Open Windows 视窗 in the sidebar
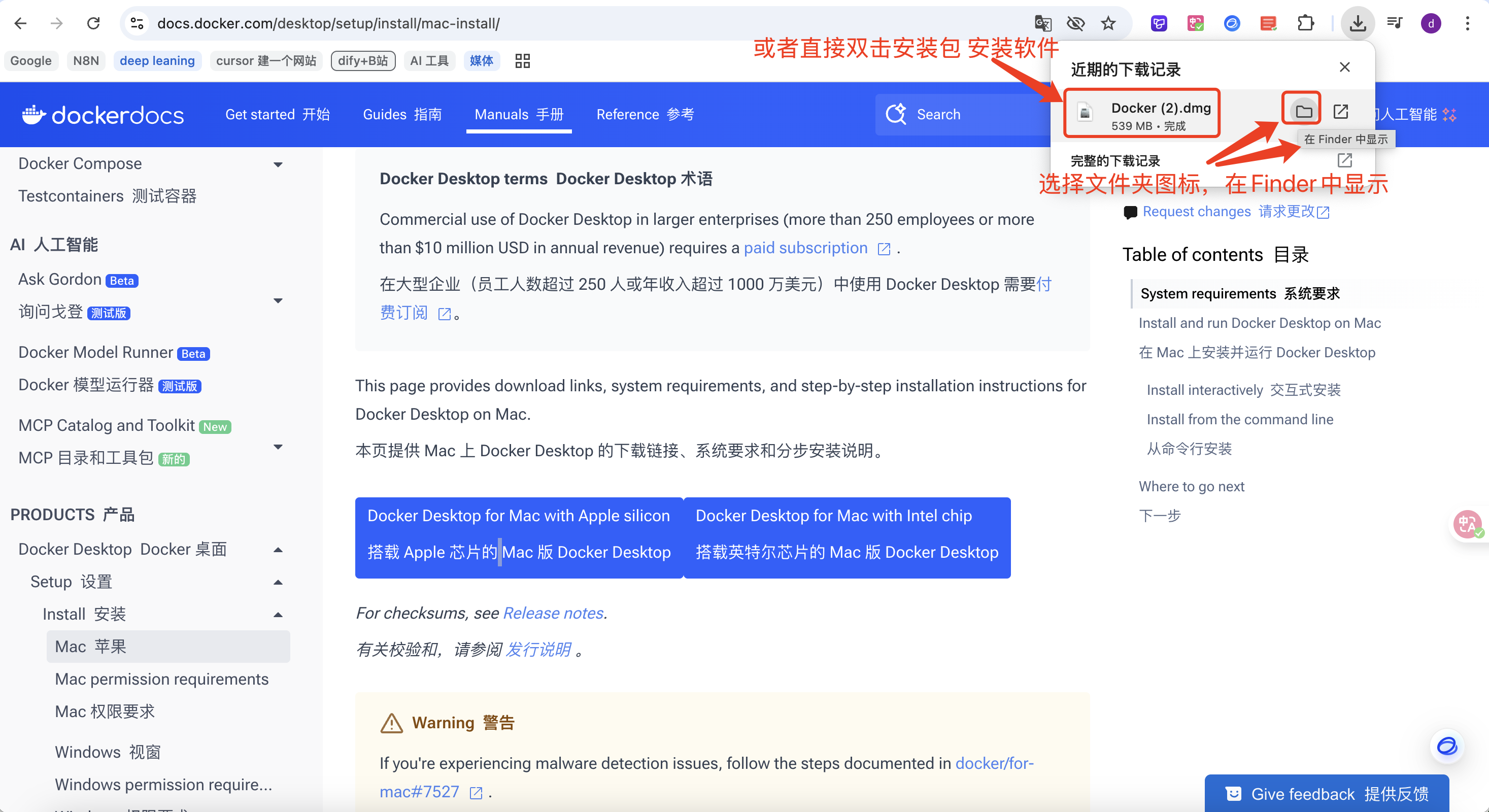Viewport: 1489px width, 812px height. pos(108,752)
